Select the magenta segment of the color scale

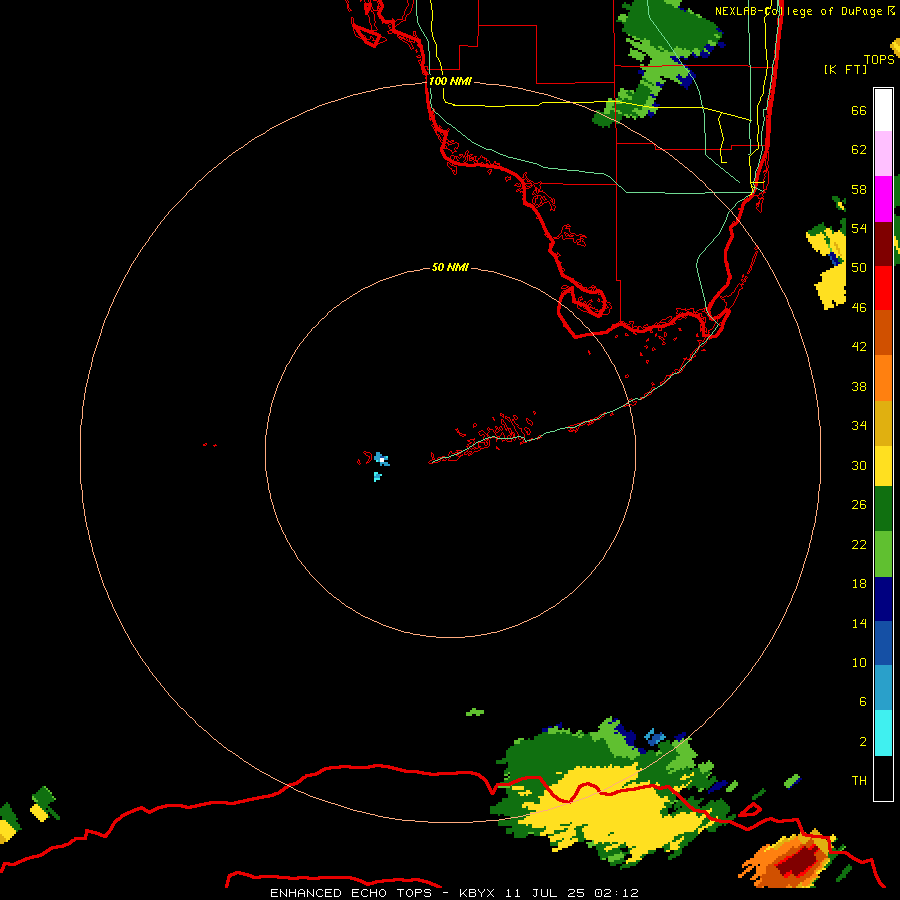tap(883, 199)
